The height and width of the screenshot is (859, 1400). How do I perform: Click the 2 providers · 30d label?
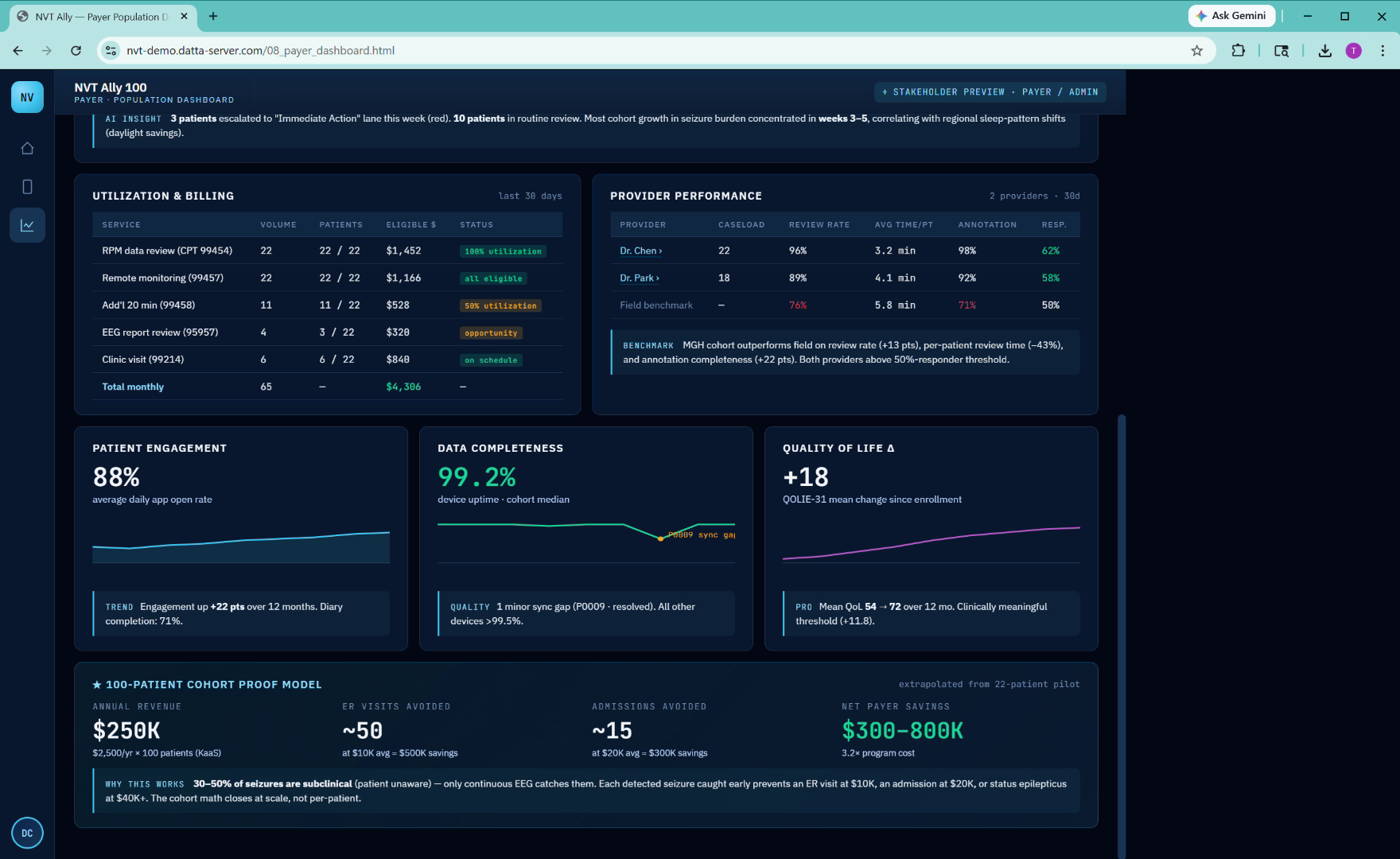tap(1034, 196)
